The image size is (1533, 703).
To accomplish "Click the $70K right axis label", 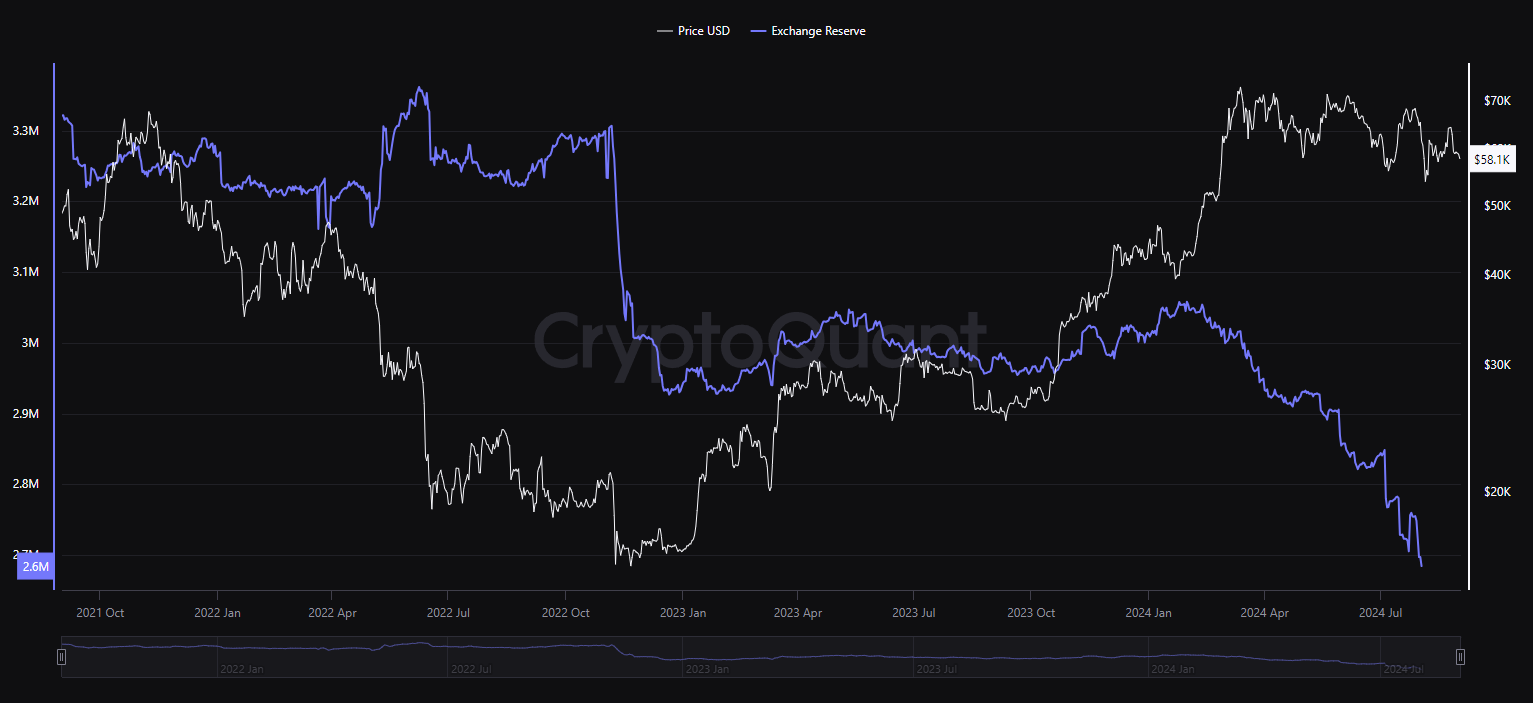I will tap(1497, 101).
